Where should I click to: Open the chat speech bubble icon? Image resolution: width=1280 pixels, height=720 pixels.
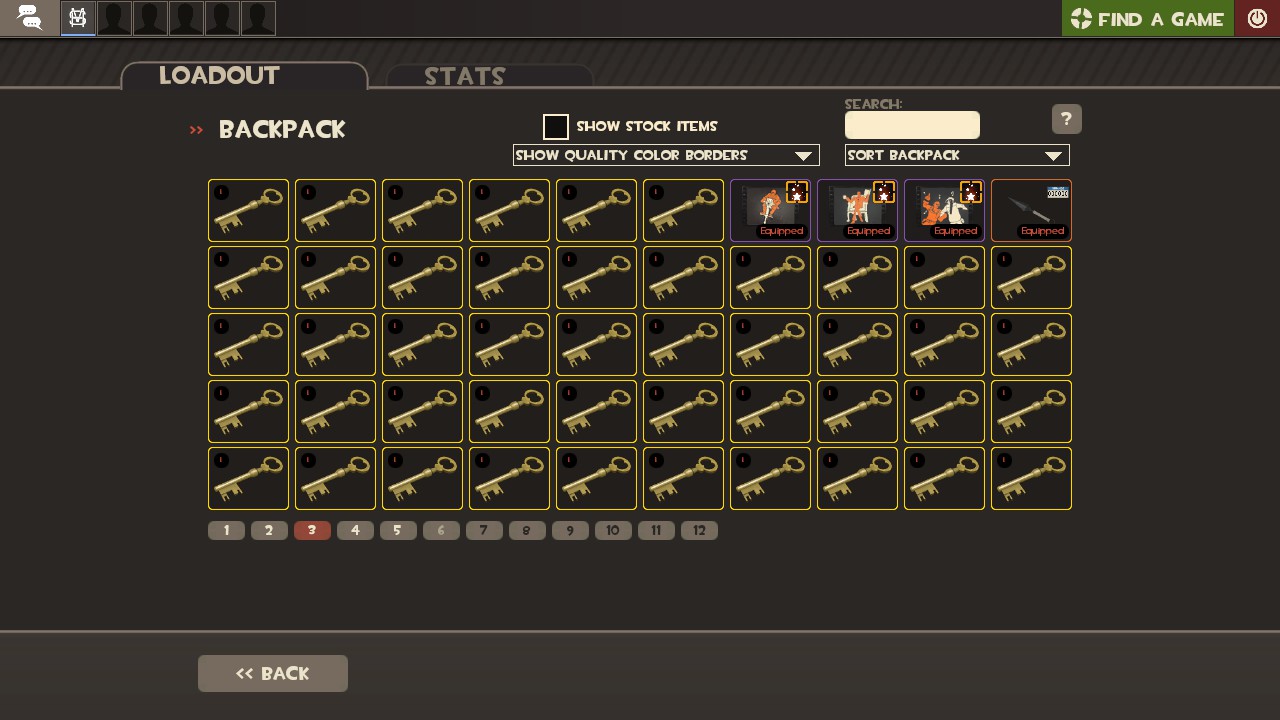30,17
